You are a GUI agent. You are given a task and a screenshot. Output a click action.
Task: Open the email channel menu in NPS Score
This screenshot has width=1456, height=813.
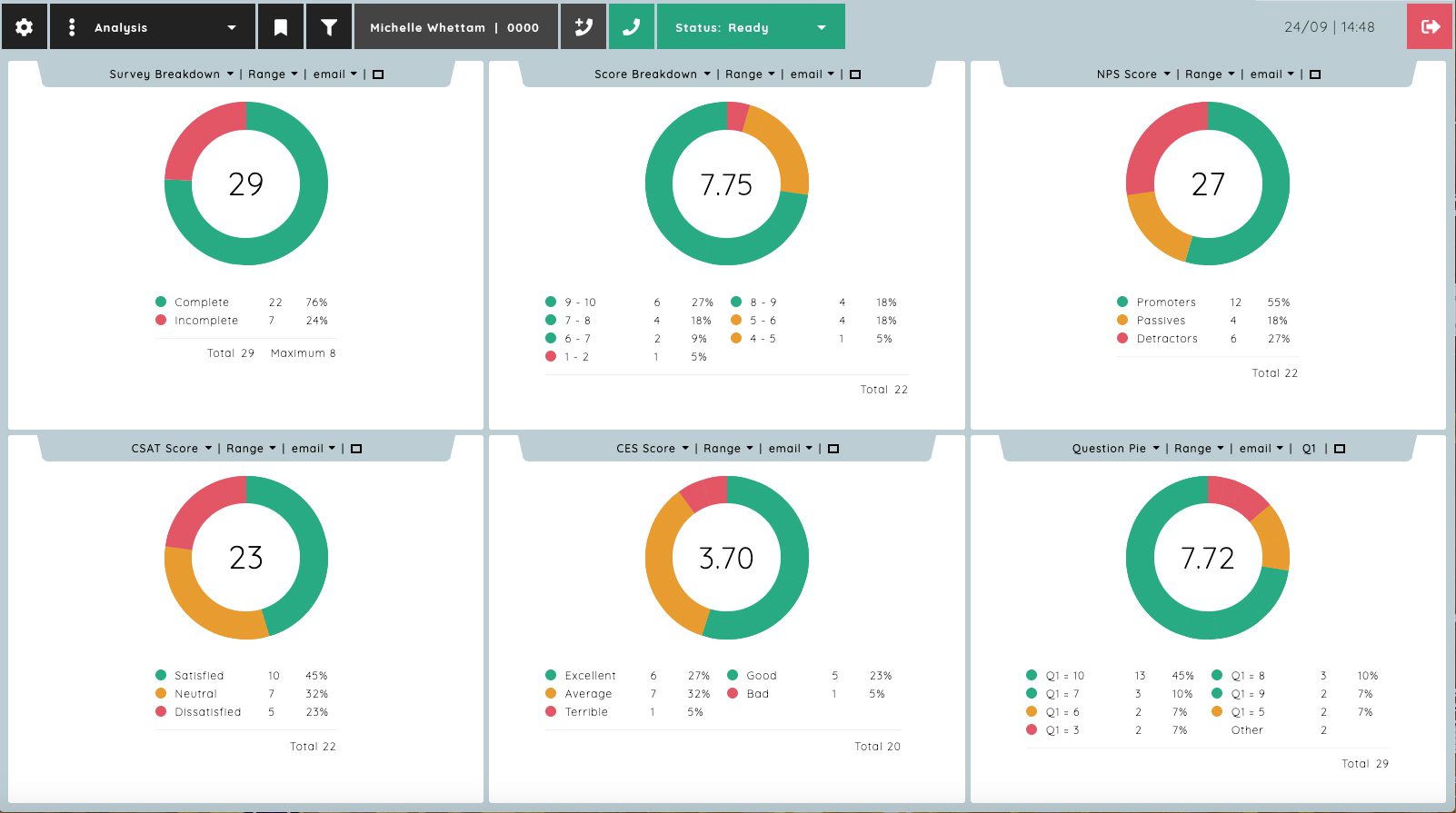1272,74
